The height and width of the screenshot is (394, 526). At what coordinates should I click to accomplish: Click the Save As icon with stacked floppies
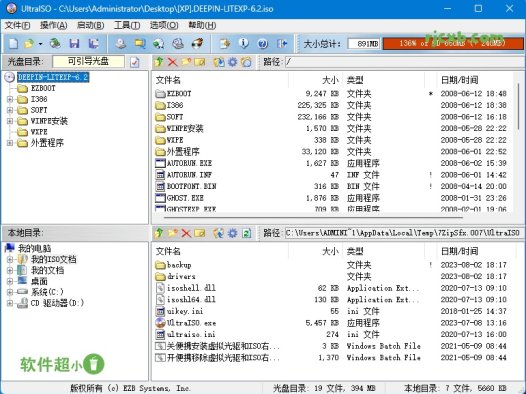coord(94,44)
